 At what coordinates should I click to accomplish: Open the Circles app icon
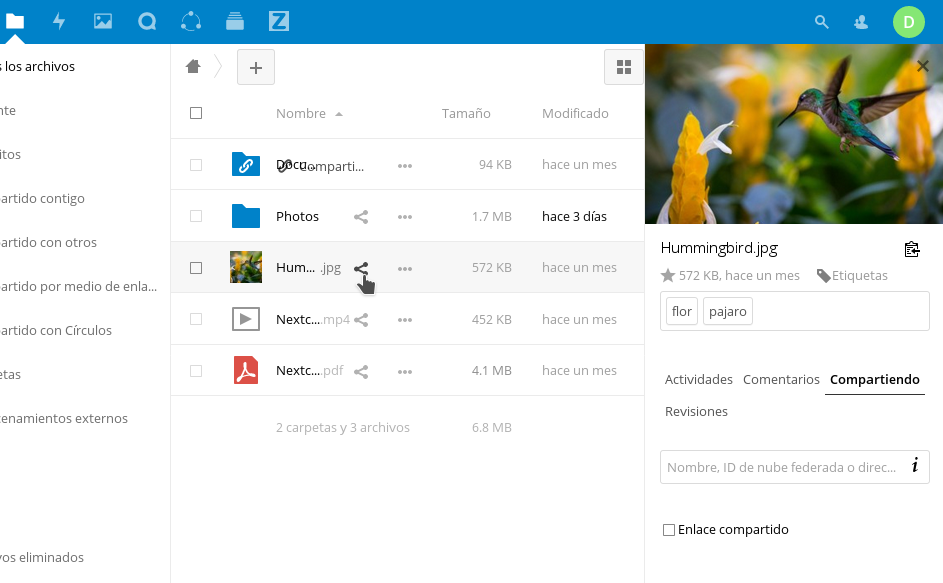(x=191, y=22)
